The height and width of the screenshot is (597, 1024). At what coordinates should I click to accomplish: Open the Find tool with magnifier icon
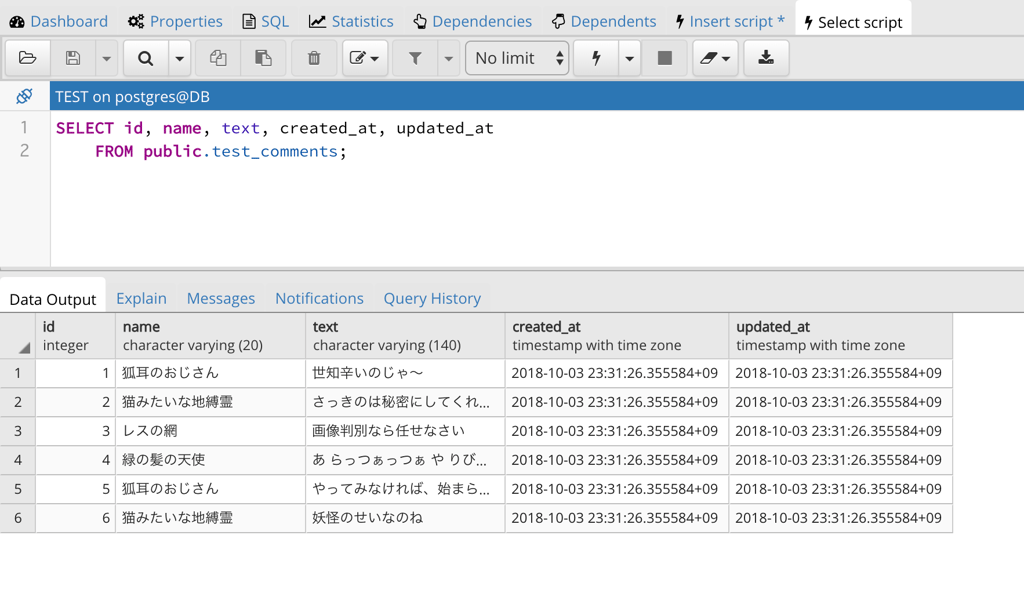144,58
